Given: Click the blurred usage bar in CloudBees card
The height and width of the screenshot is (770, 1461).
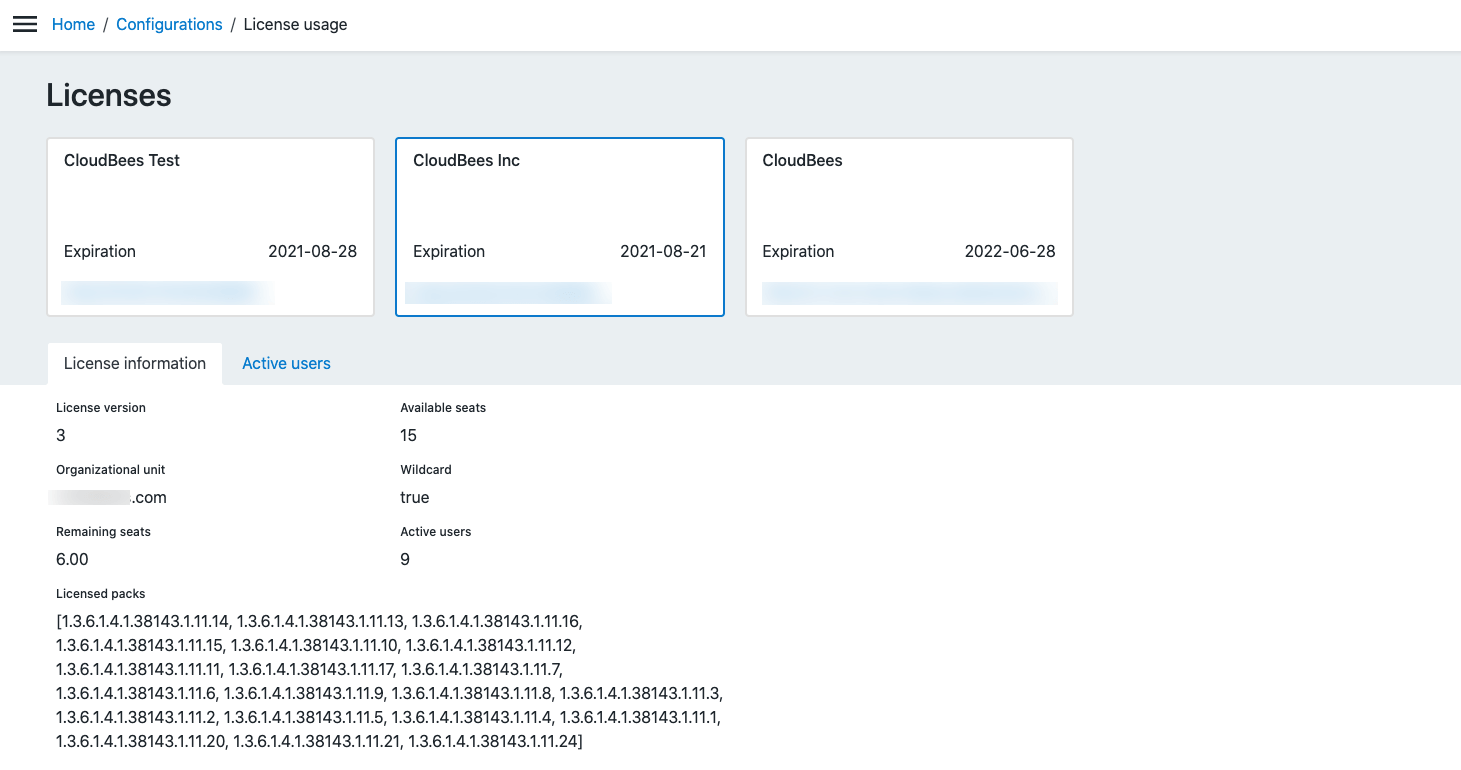Looking at the screenshot, I should 909,293.
